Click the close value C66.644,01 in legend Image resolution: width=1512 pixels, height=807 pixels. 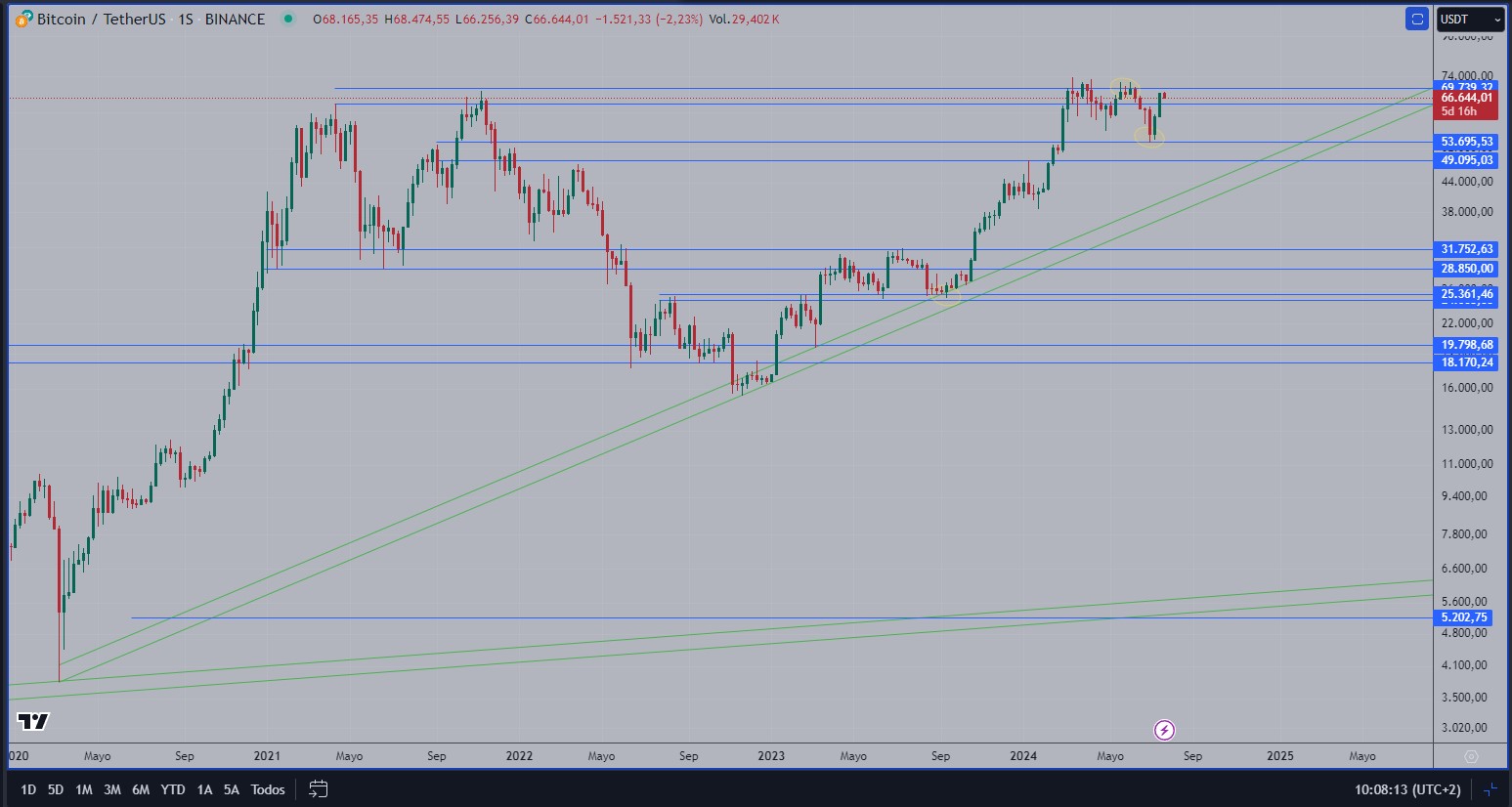[557, 19]
